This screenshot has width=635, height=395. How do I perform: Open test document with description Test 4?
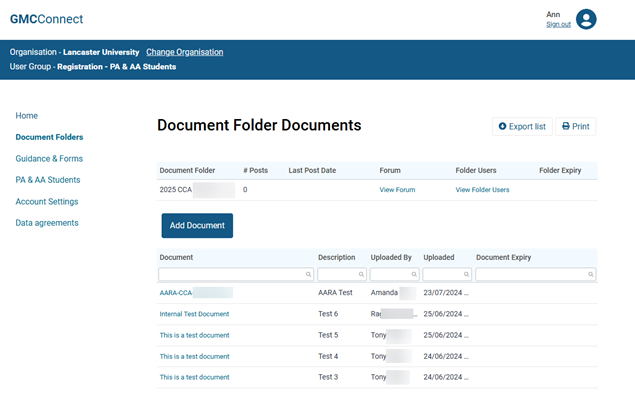click(194, 357)
